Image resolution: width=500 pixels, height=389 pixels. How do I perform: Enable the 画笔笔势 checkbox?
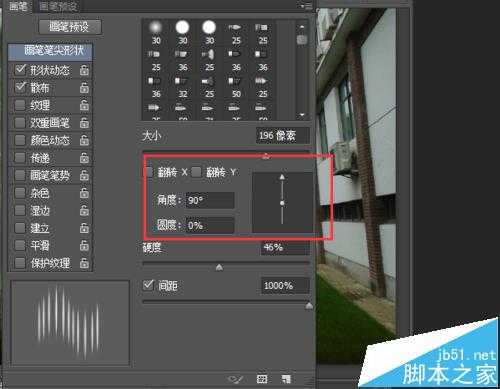pos(20,175)
